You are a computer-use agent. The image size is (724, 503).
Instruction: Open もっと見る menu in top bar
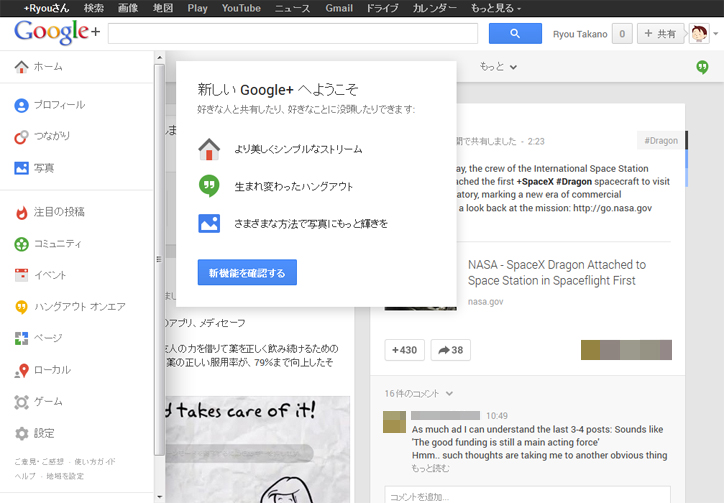pyautogui.click(x=495, y=8)
